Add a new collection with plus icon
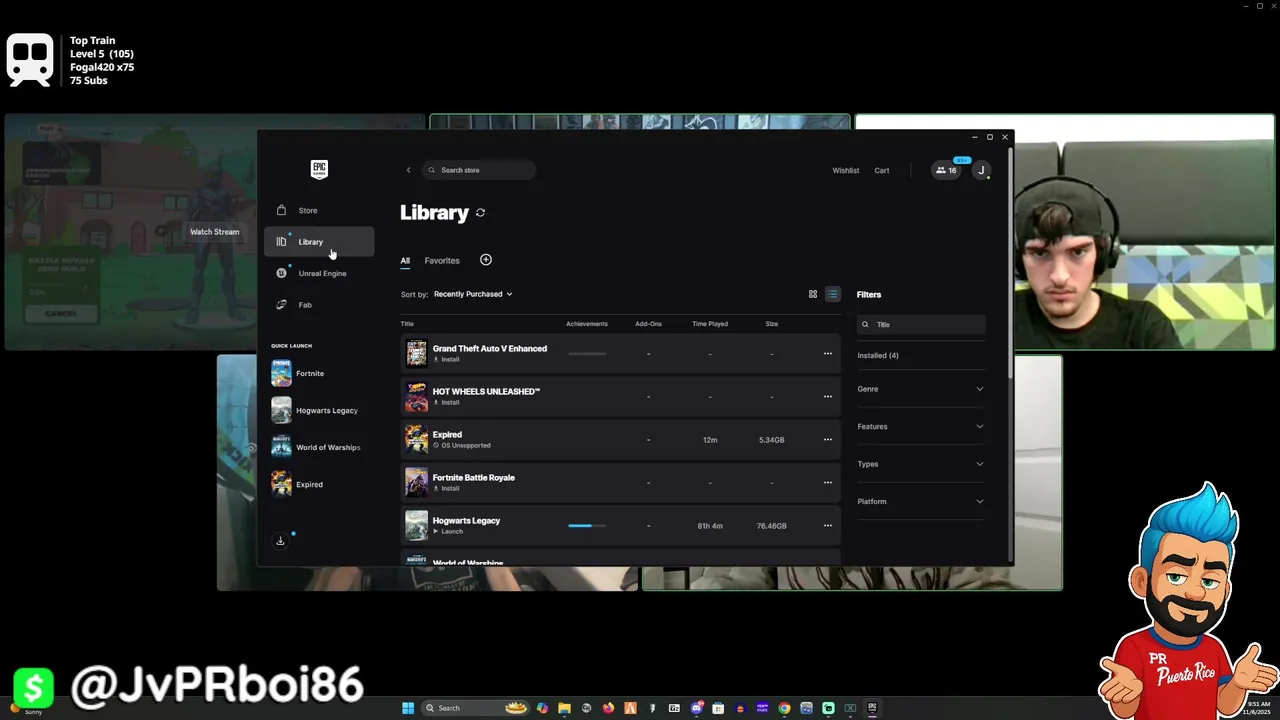Image resolution: width=1280 pixels, height=720 pixels. tap(486, 260)
